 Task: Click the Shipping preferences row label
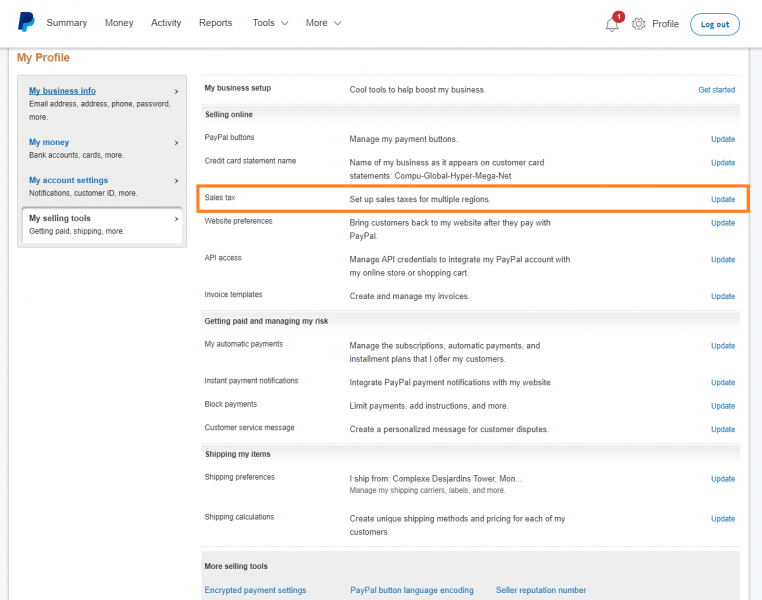[x=240, y=477]
